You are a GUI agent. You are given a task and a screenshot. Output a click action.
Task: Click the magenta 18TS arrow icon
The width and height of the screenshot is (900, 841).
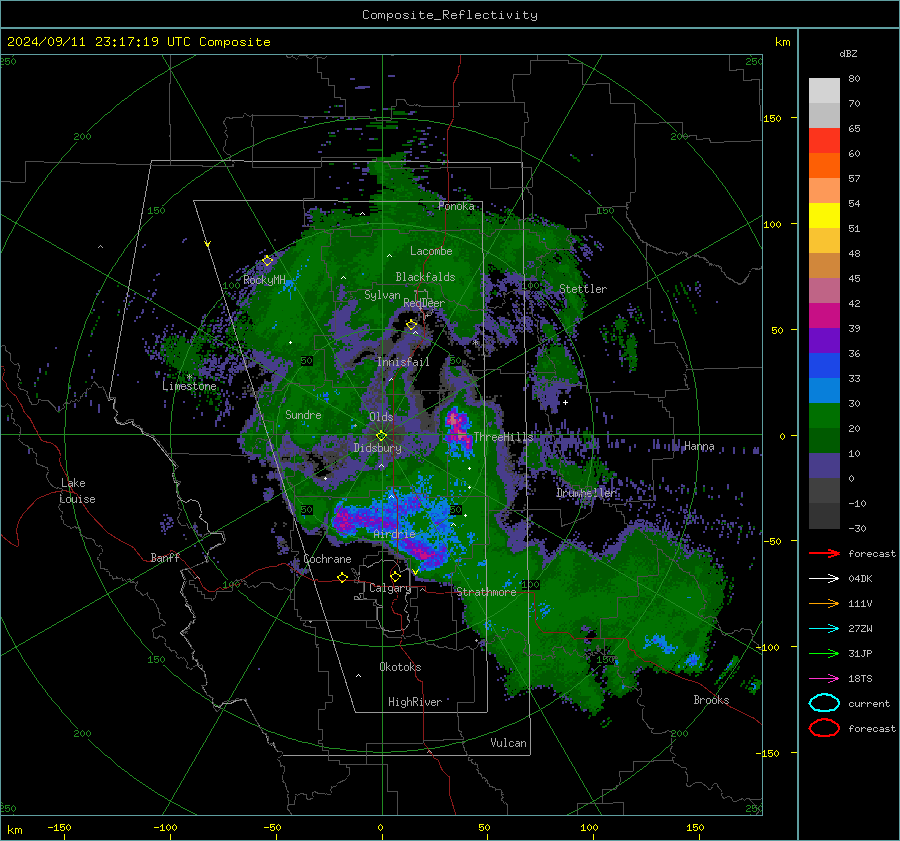(824, 679)
